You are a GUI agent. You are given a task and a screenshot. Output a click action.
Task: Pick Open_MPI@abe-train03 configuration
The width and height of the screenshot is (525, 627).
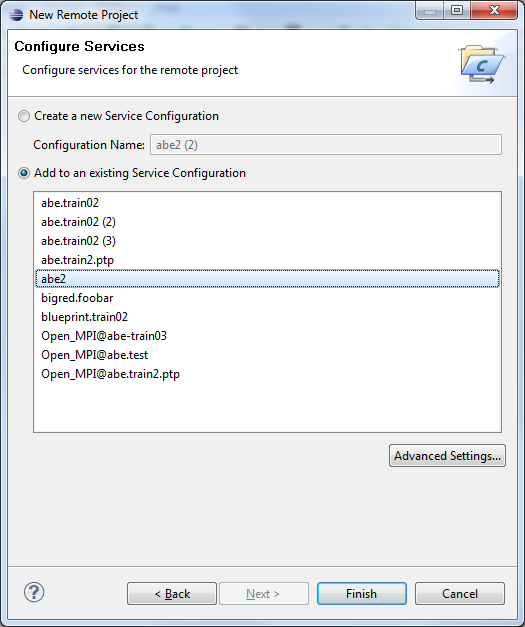click(267, 336)
